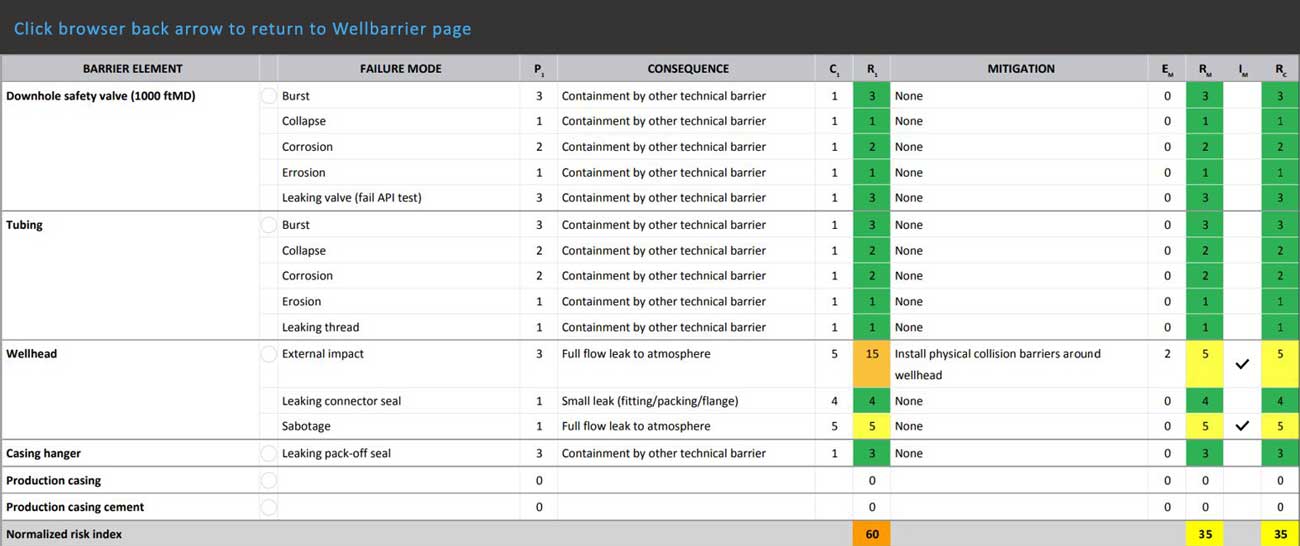Click the BARRIER ELEMENT column header

click(x=132, y=69)
